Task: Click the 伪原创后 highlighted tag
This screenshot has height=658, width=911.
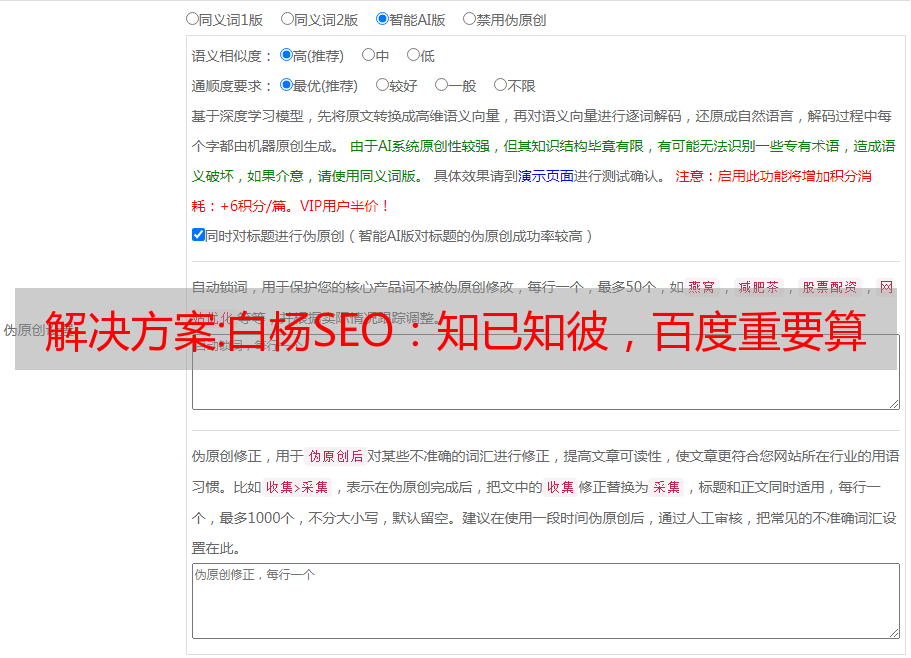Action: 336,456
